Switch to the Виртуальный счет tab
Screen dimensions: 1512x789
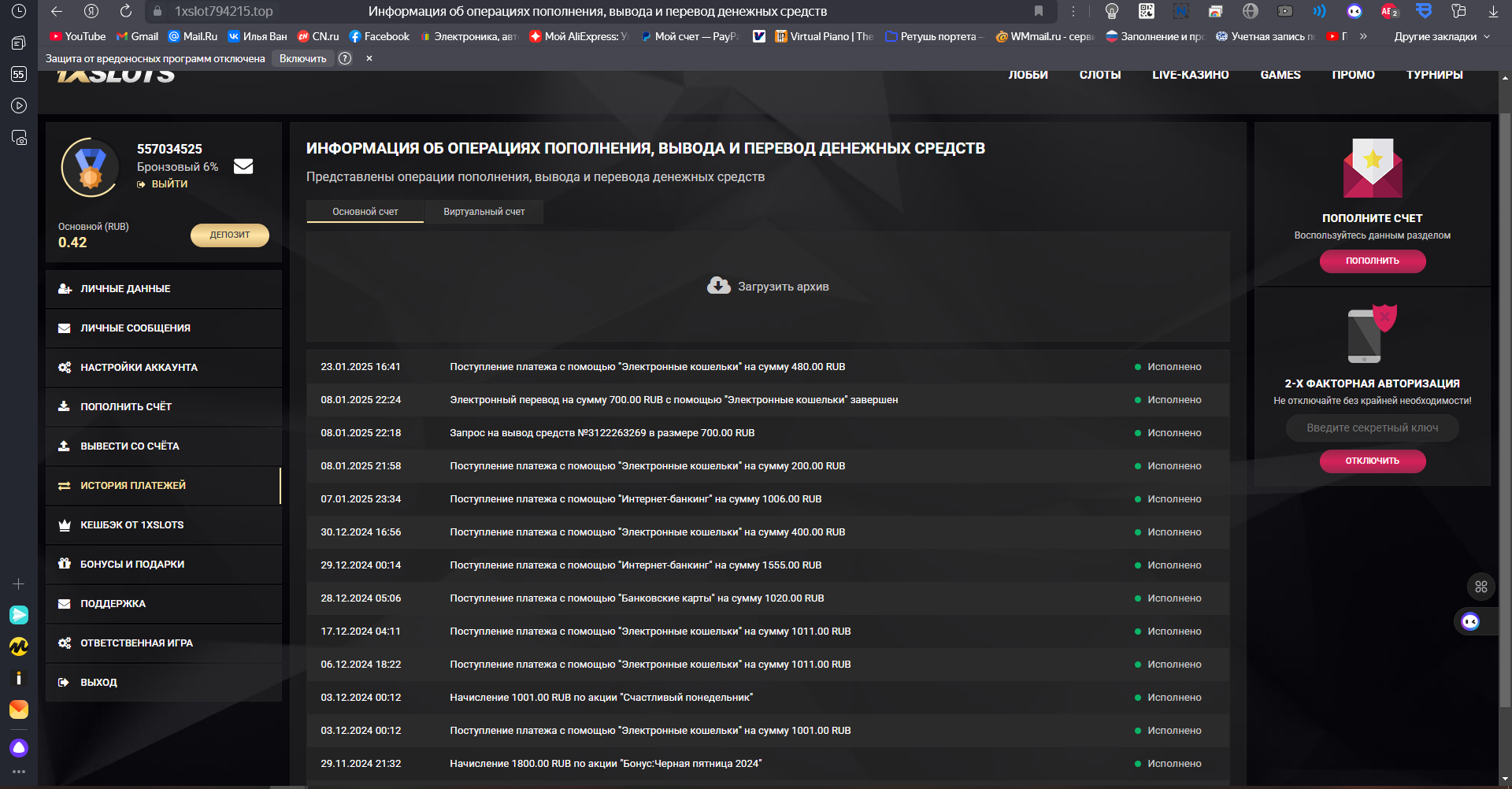coord(484,212)
